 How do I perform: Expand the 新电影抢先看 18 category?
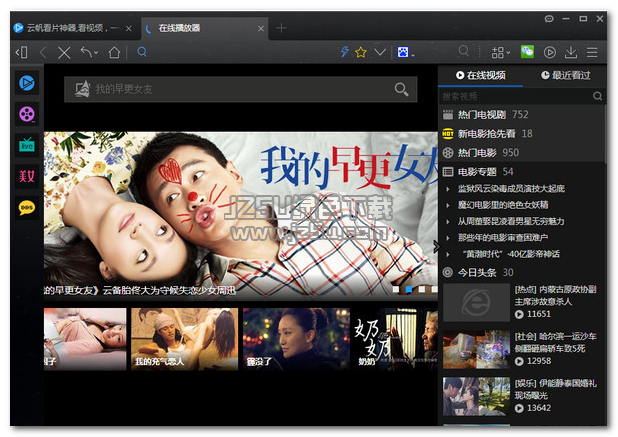pyautogui.click(x=522, y=134)
